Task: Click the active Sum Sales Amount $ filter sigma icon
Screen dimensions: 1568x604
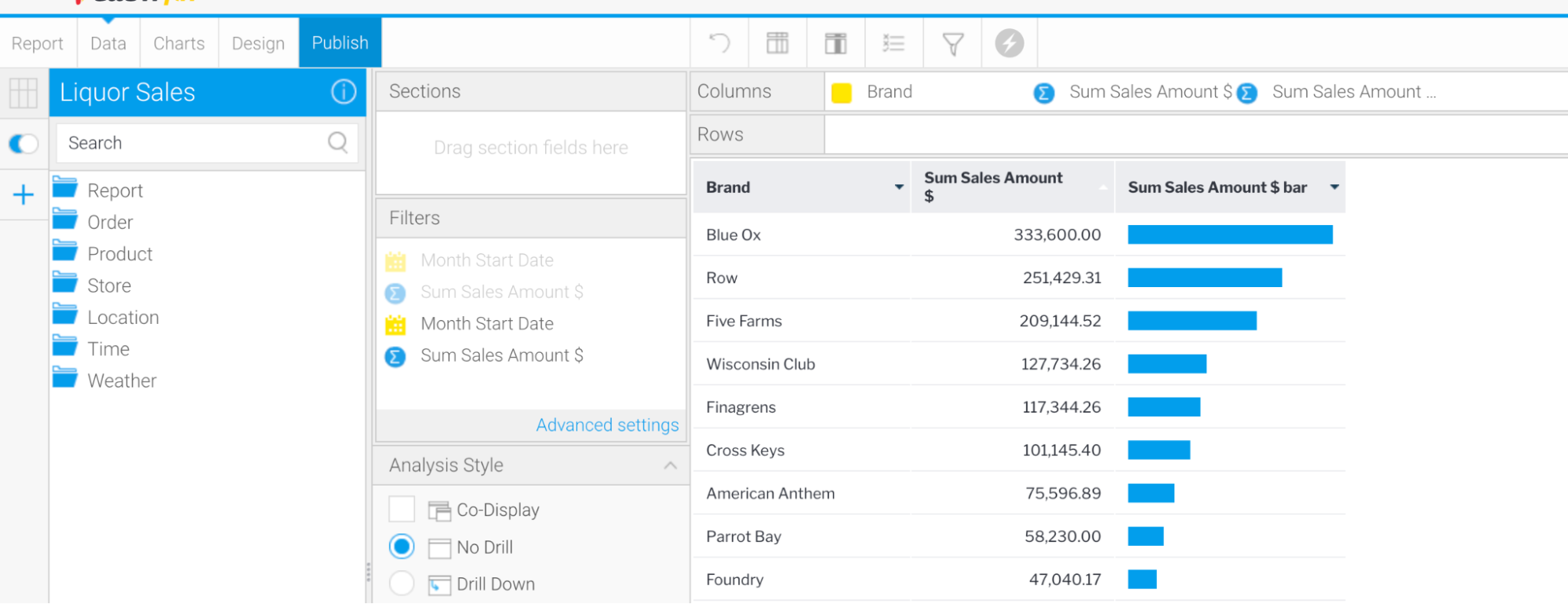Action: pyautogui.click(x=395, y=357)
